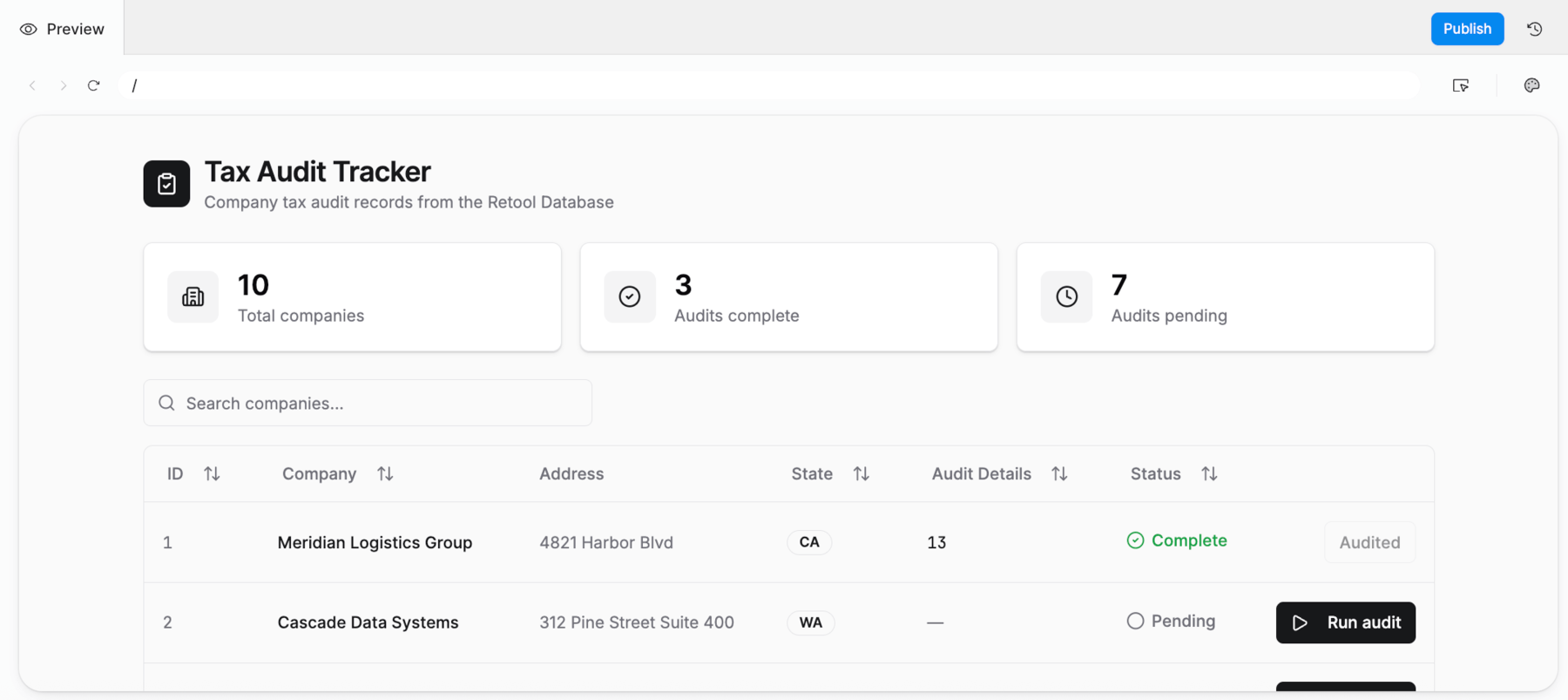Click the Tax Audit Tracker clipboard logo
Screen dimensions: 1568x700
click(166, 184)
